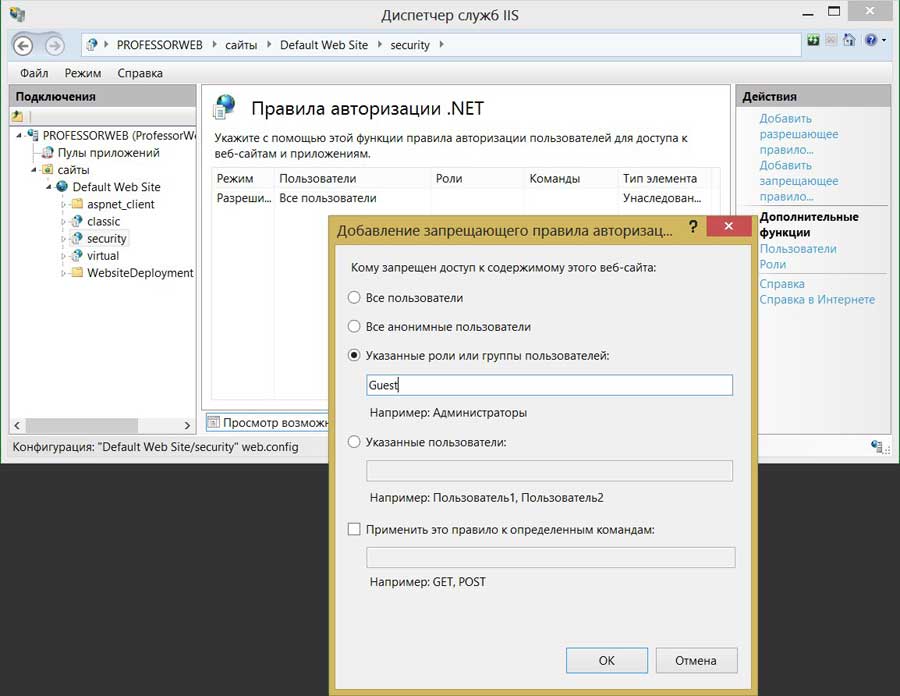Screen dimensions: 900x696
Task: Click 'Default Web Site' in the breadcrumb
Action: 324,45
